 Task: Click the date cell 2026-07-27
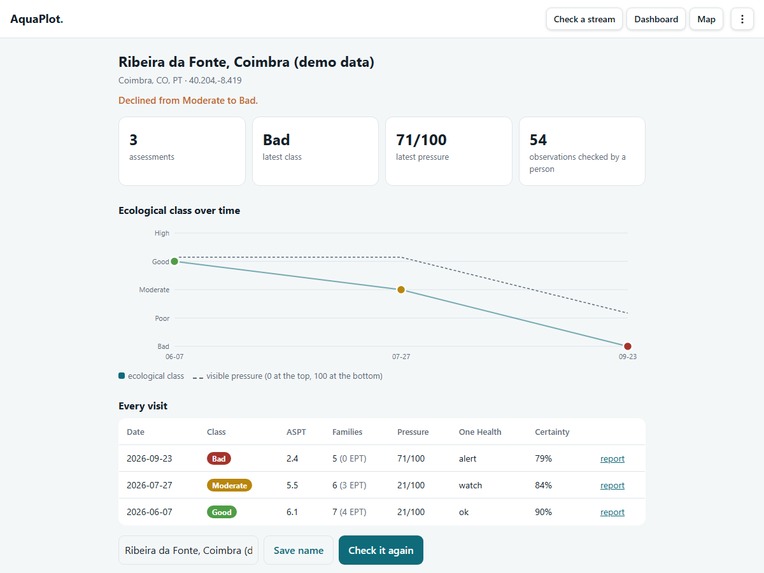click(150, 485)
